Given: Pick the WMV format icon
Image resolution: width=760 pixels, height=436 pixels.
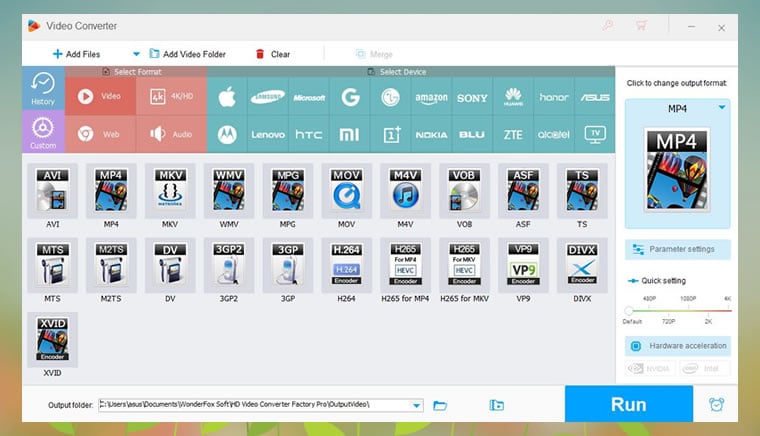Looking at the screenshot, I should click(229, 190).
